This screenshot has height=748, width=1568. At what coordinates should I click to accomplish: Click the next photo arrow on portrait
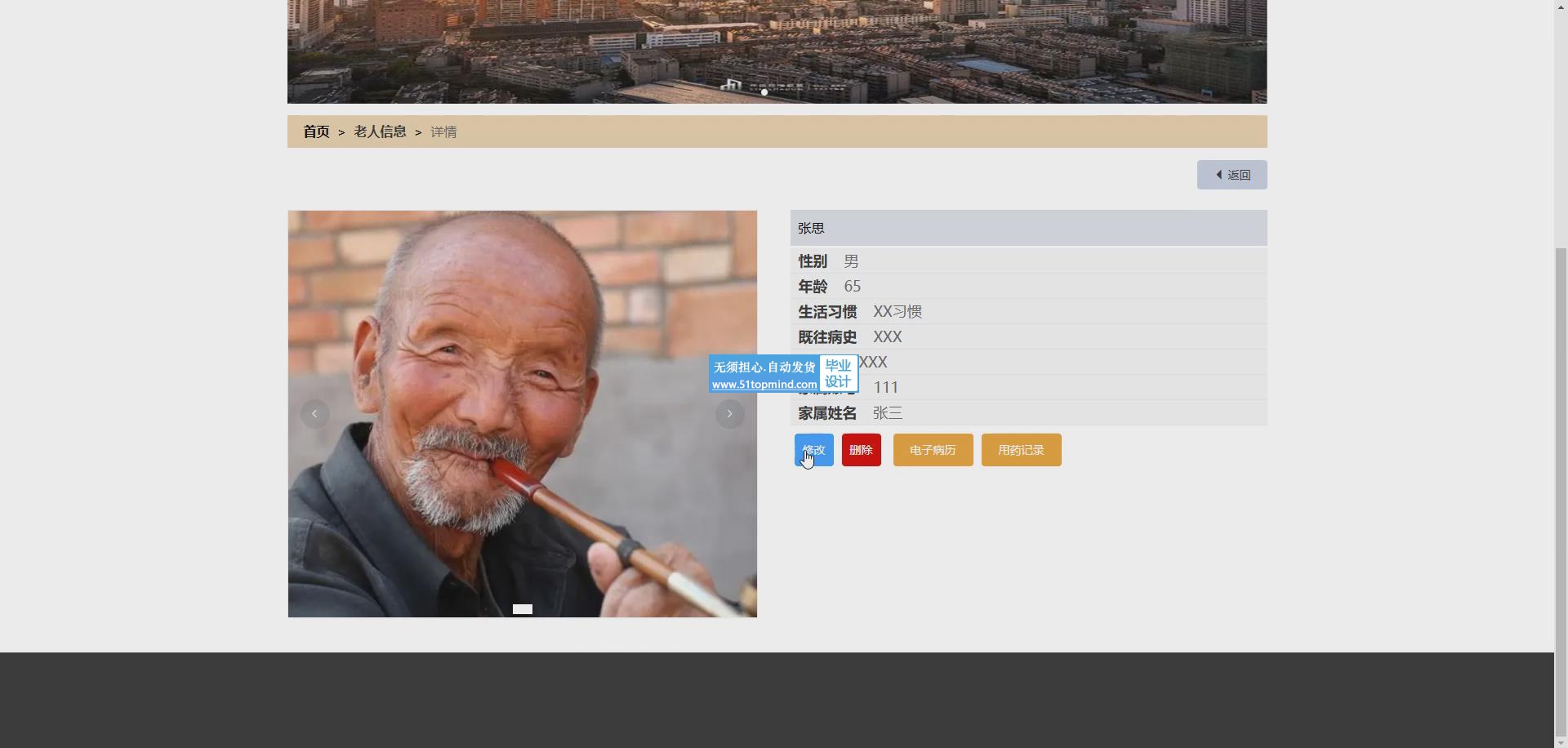pos(729,414)
